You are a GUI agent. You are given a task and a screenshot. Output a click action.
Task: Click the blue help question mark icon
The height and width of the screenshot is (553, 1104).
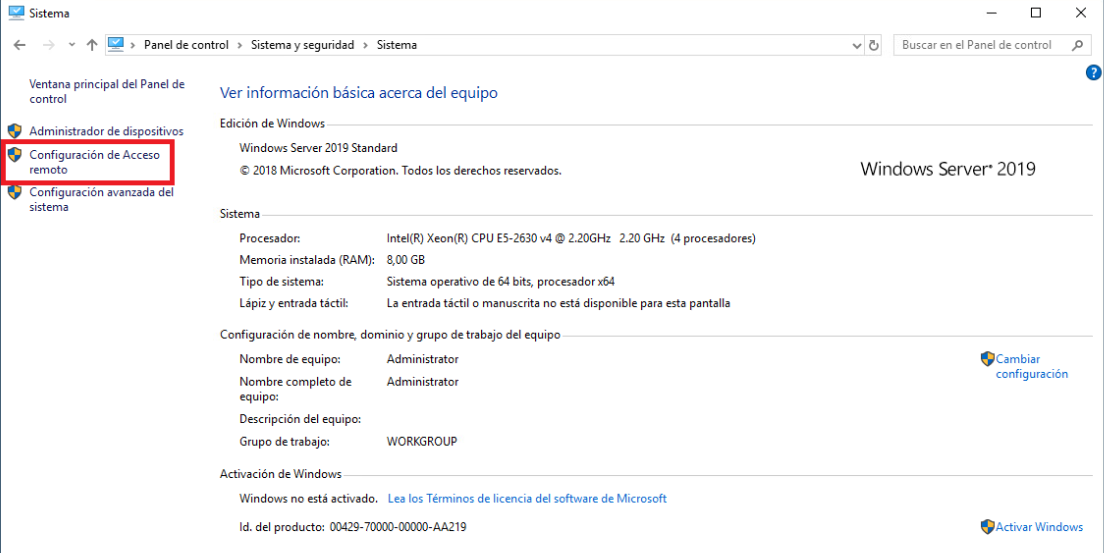[x=1093, y=73]
